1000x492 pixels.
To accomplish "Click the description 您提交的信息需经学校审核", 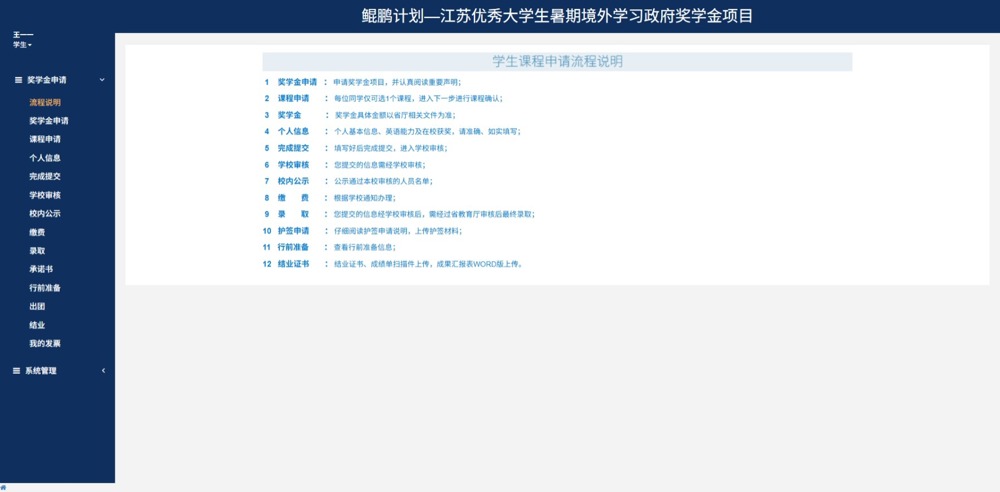I will point(379,165).
